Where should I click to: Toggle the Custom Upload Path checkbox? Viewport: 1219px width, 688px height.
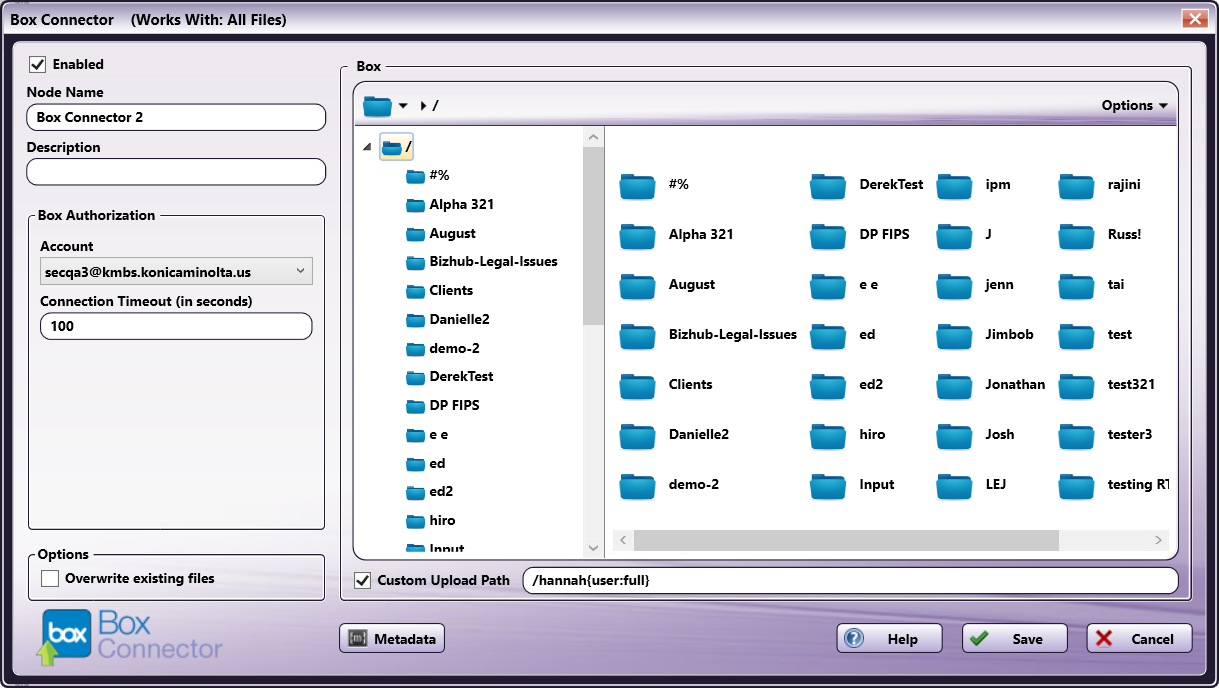(x=362, y=580)
